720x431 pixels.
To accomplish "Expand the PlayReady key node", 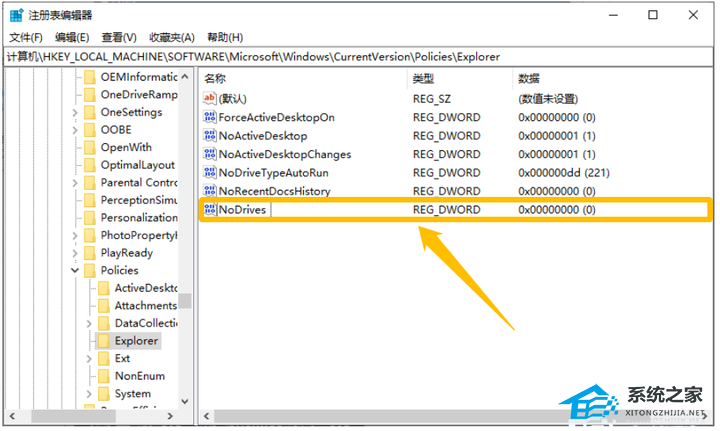I will [x=75, y=253].
